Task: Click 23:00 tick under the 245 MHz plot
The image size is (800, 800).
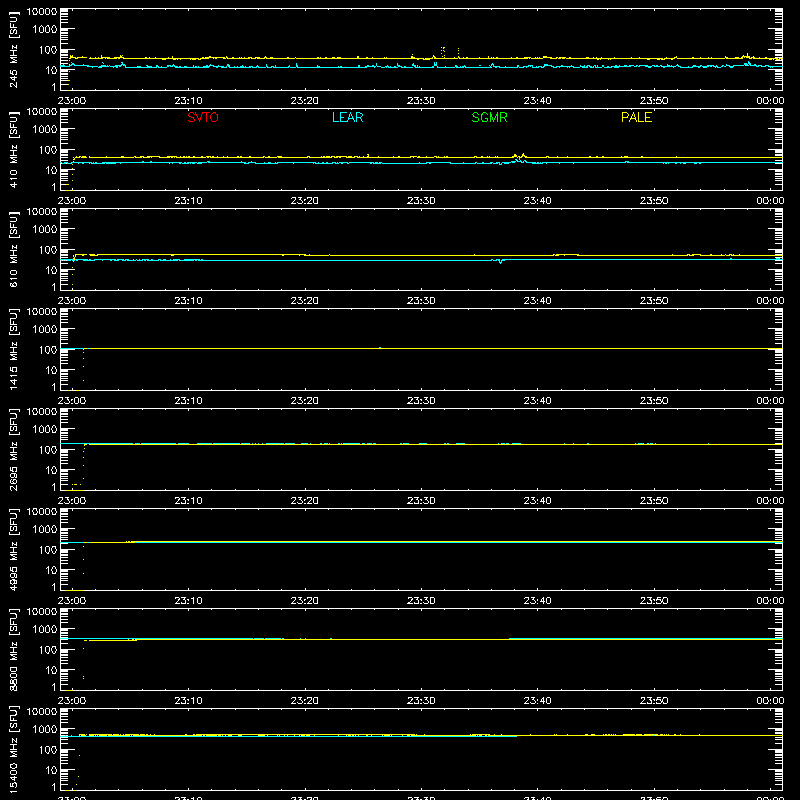Action: [71, 101]
